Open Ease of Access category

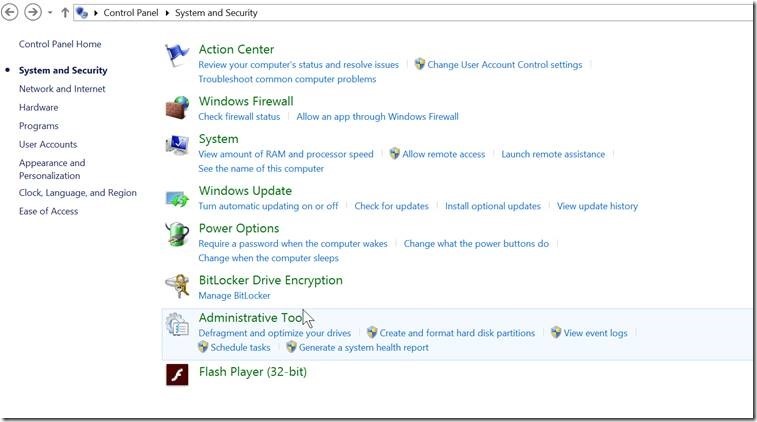tap(48, 211)
